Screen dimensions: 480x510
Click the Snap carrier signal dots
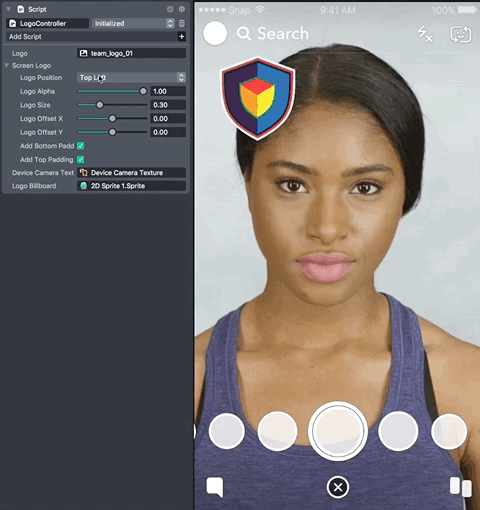pyautogui.click(x=212, y=10)
